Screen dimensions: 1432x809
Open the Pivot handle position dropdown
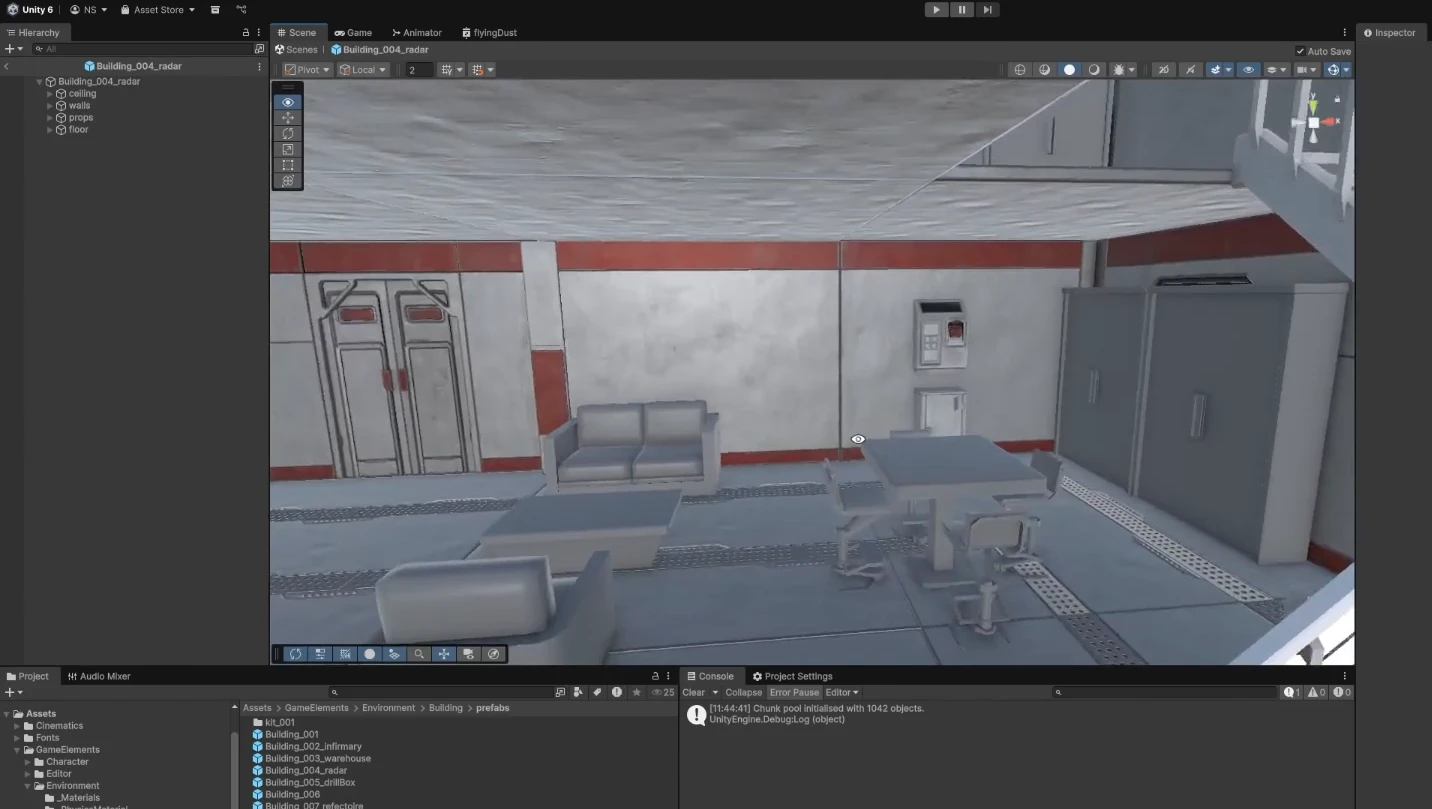click(307, 70)
